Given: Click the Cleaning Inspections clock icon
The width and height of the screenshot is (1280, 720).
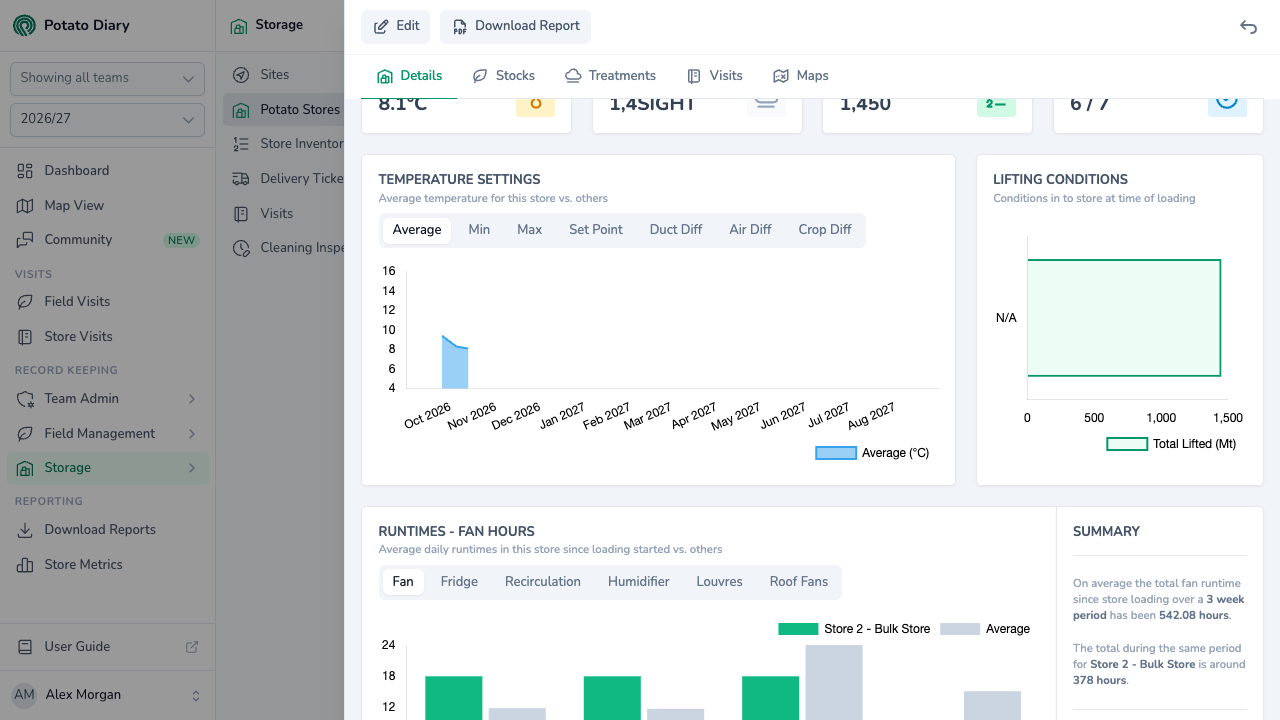Looking at the screenshot, I should click(x=241, y=248).
